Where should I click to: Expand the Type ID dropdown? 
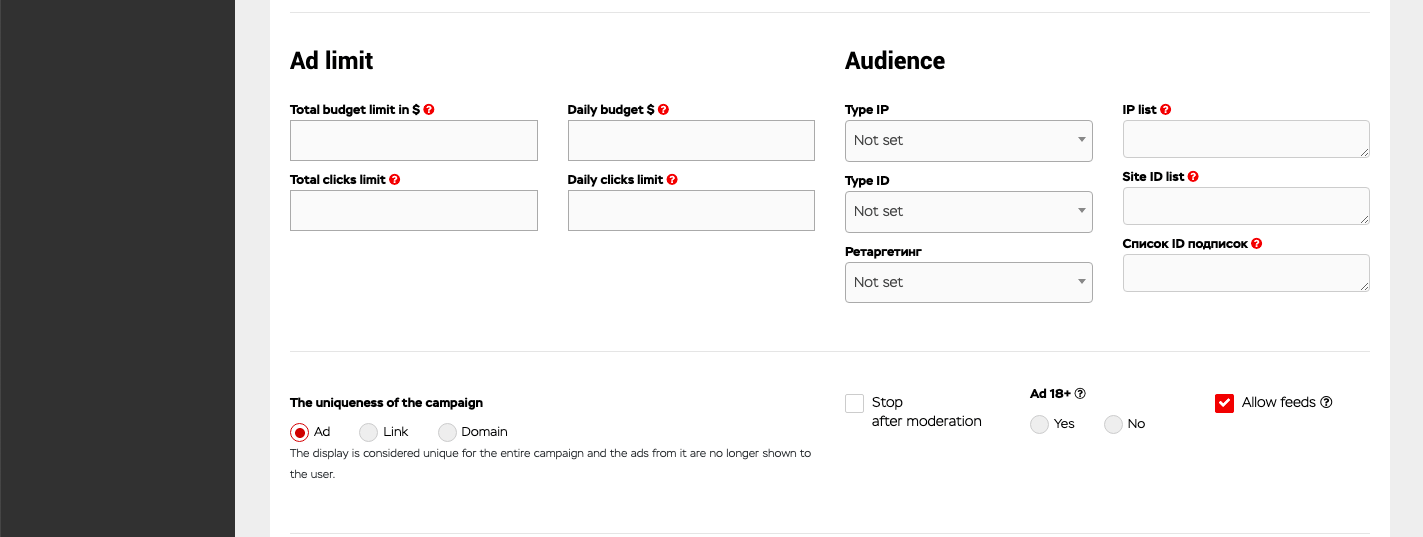pos(968,212)
